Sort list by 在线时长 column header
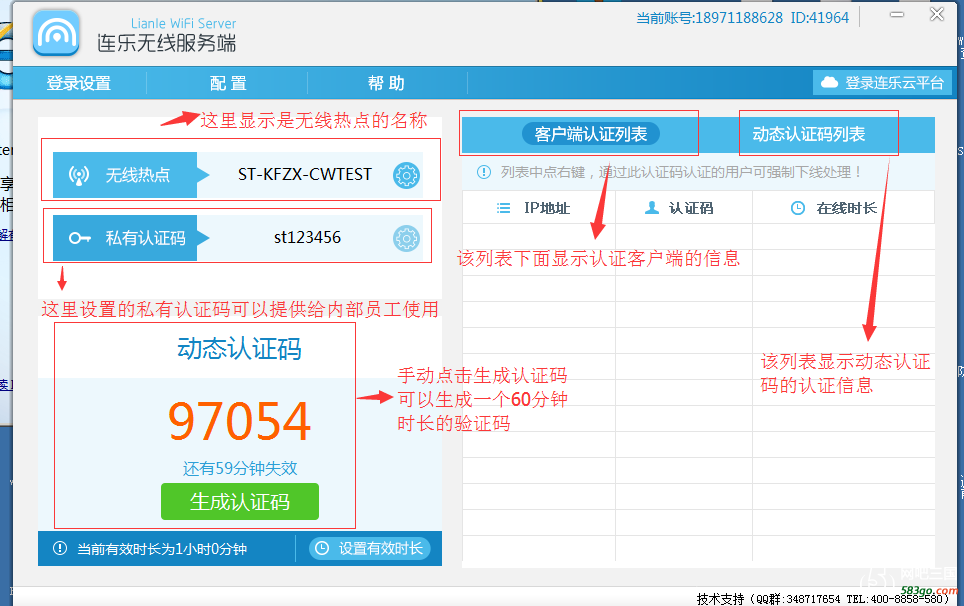Screen dimensions: 964x606 coord(834,208)
